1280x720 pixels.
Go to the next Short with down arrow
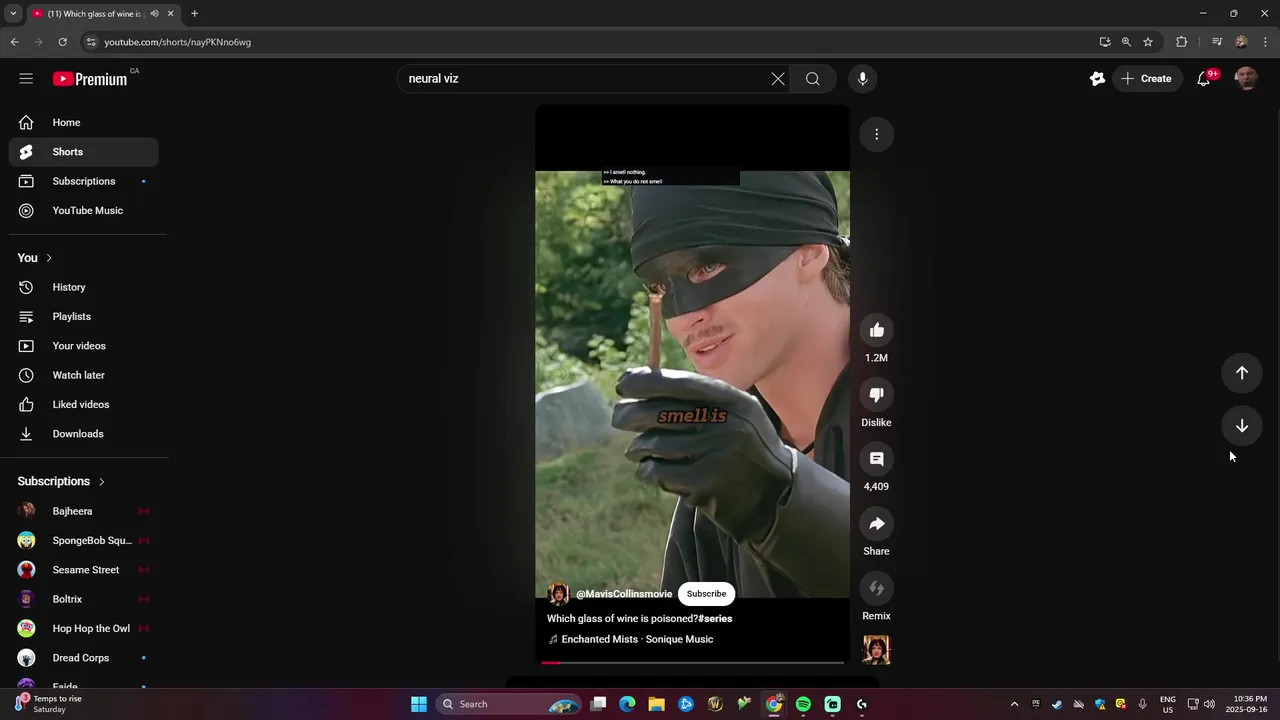[1242, 426]
